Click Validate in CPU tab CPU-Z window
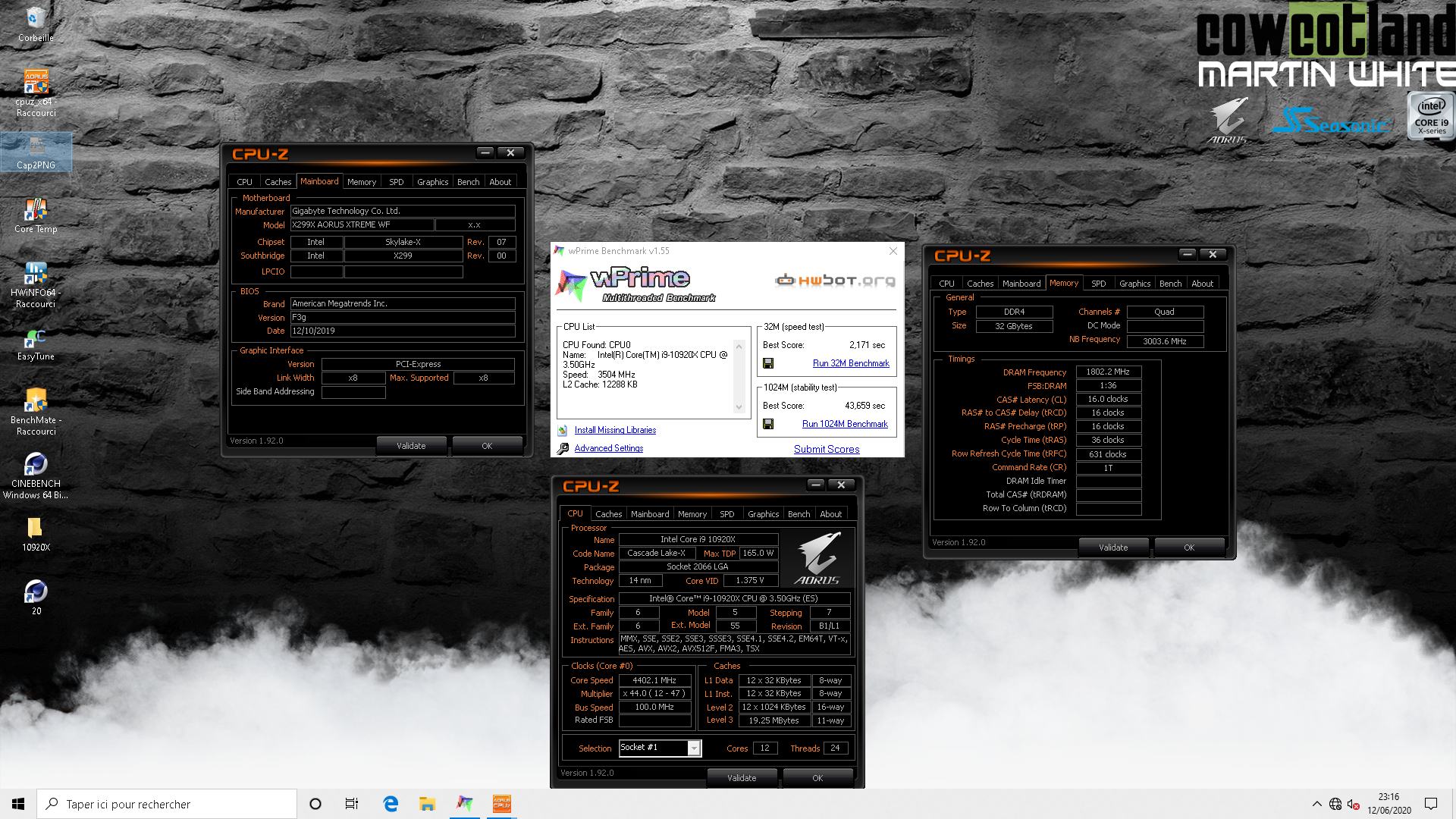The width and height of the screenshot is (1456, 819). click(x=742, y=778)
